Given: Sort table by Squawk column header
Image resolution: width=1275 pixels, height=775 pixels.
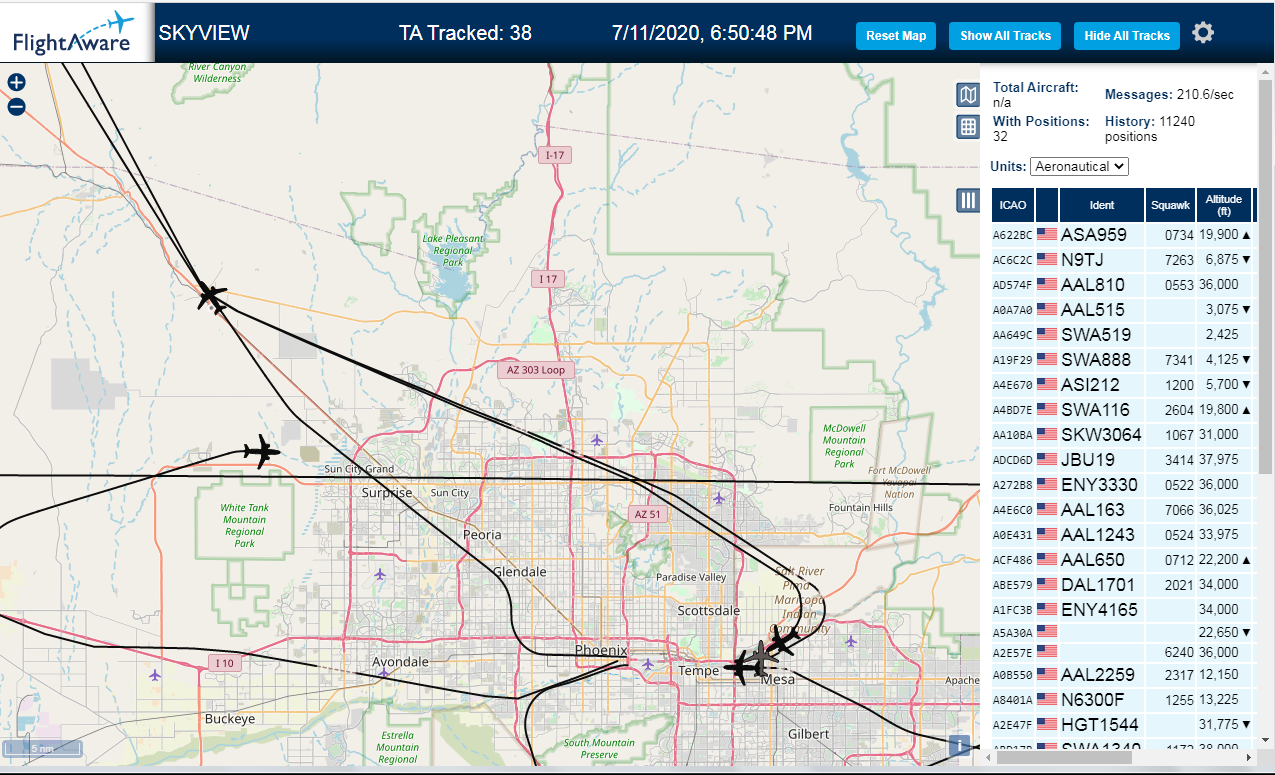Looking at the screenshot, I should click(x=1170, y=205).
